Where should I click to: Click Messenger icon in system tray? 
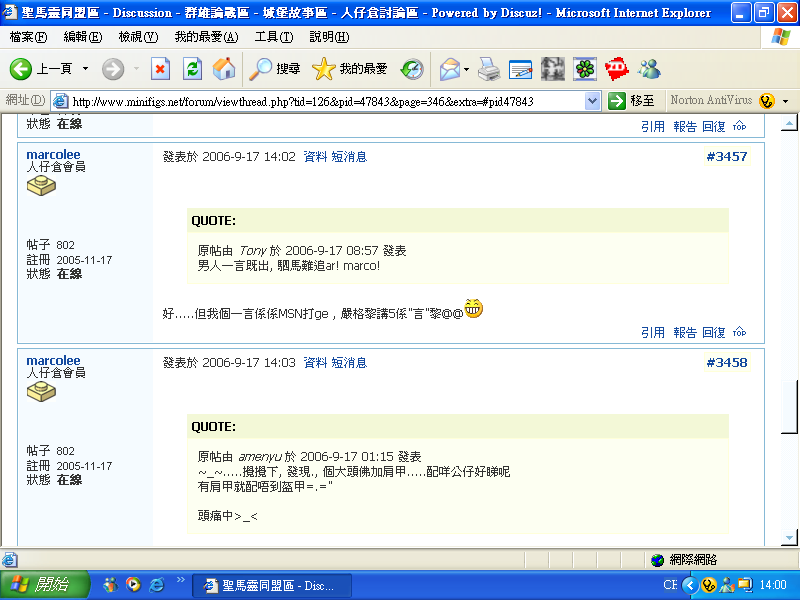pos(727,585)
